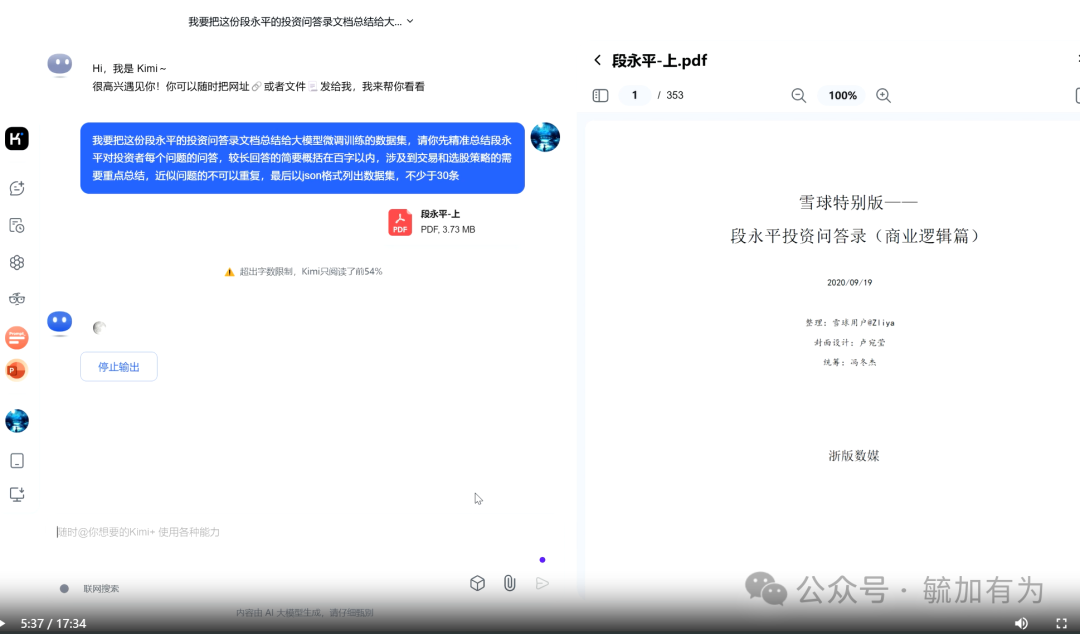The height and width of the screenshot is (634, 1080).
Task: Toggle the video volume speaker icon
Action: (x=1021, y=623)
